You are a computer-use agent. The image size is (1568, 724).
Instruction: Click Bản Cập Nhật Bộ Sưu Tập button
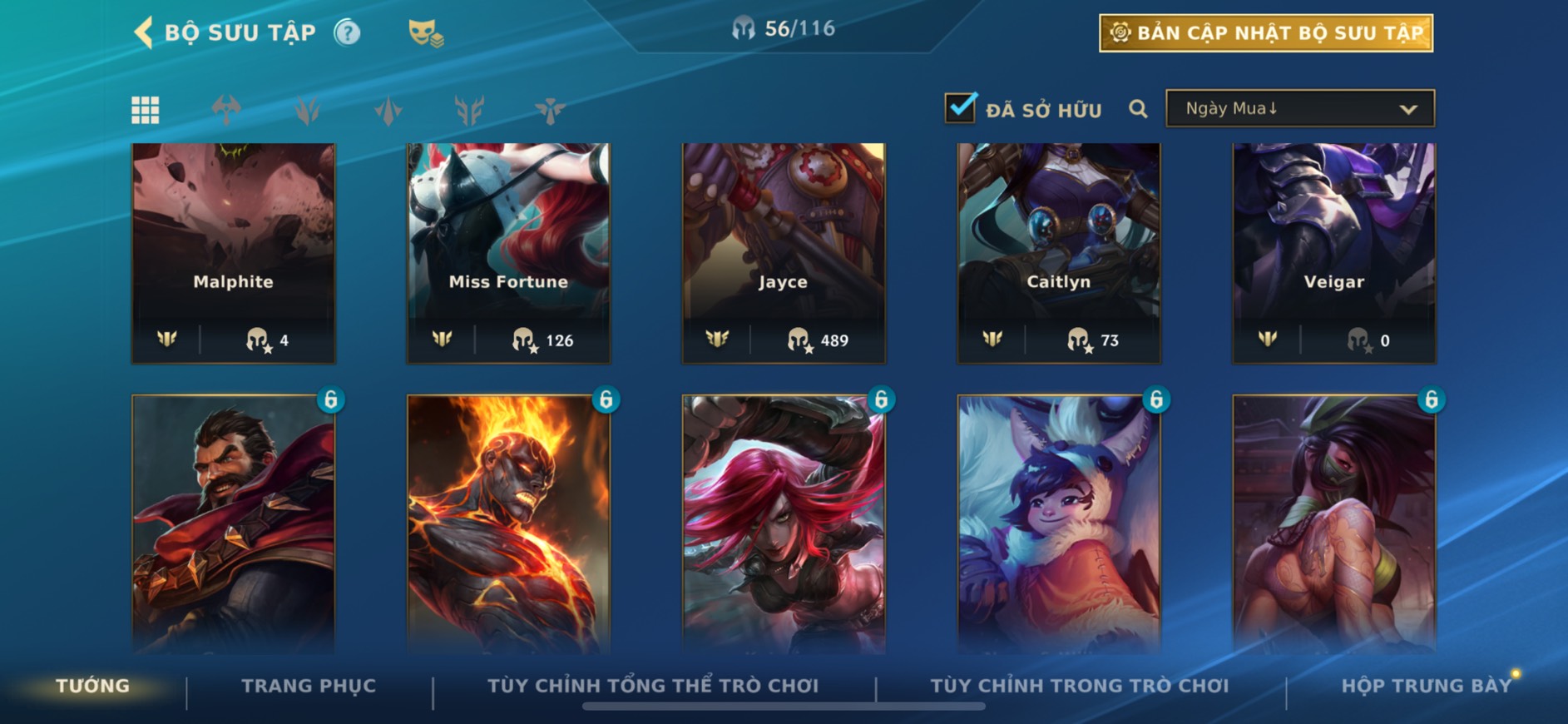[x=1266, y=33]
